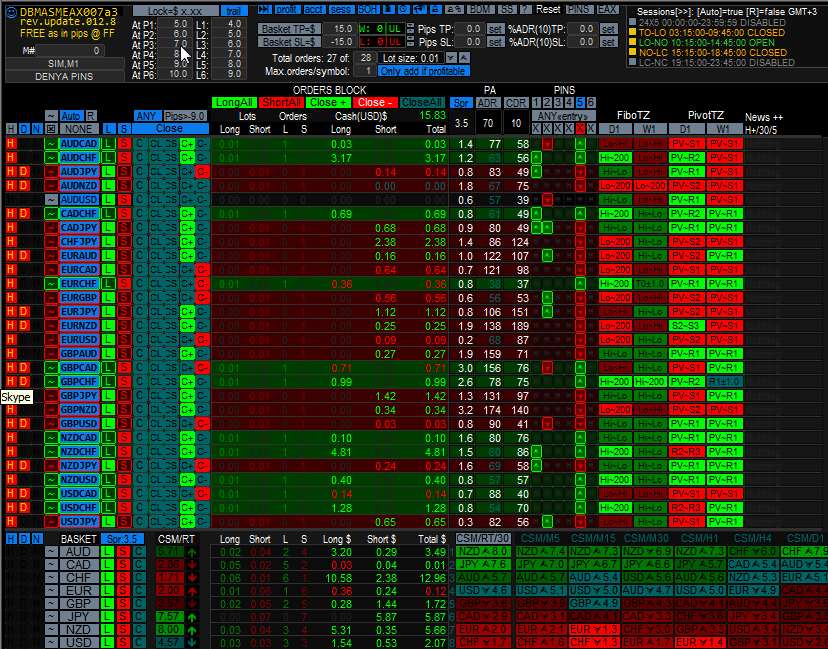Viewport: 828px width, 649px height.
Task: Toggle the CDR filter in PA section
Action: click(x=516, y=103)
